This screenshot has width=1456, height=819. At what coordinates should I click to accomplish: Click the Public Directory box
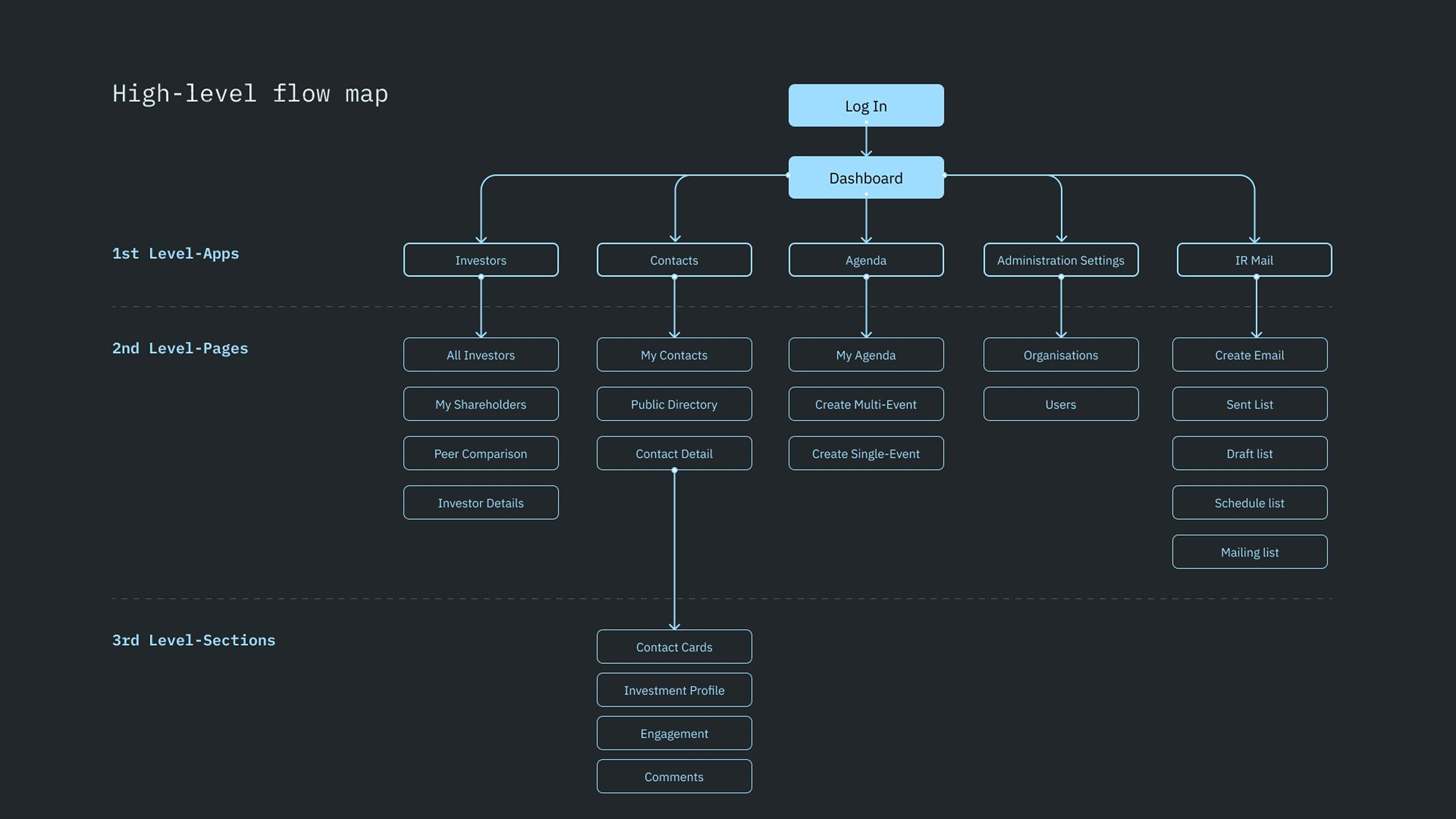(x=674, y=404)
